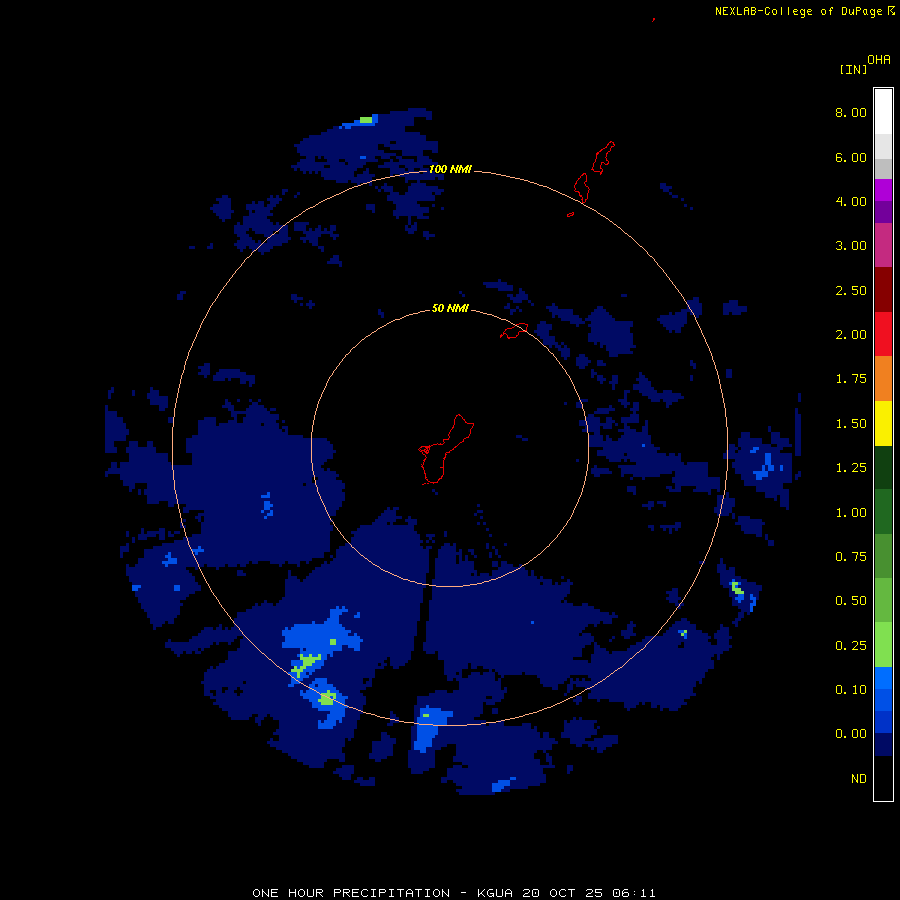
Task: Click the [IN] units label
Action: pyautogui.click(x=854, y=69)
